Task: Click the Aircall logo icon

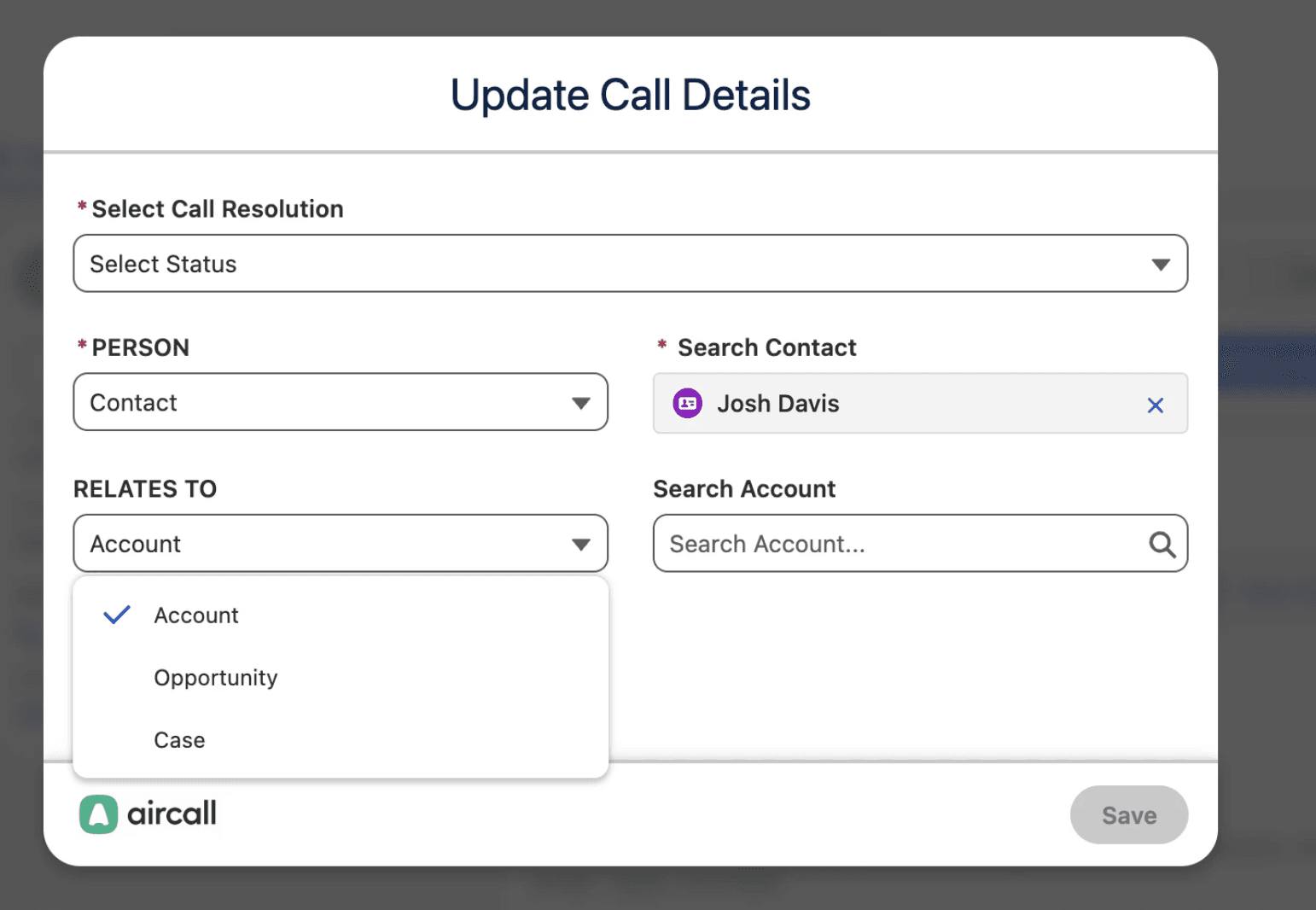Action: tap(98, 814)
